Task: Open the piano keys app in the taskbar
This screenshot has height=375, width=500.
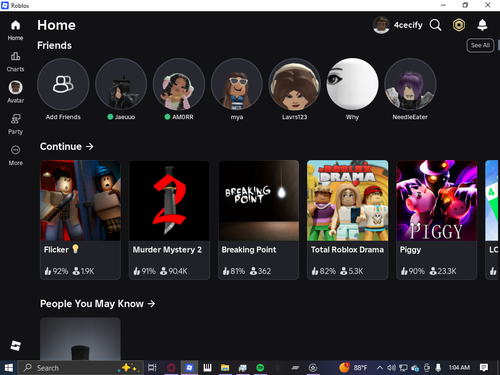Action: (207, 368)
